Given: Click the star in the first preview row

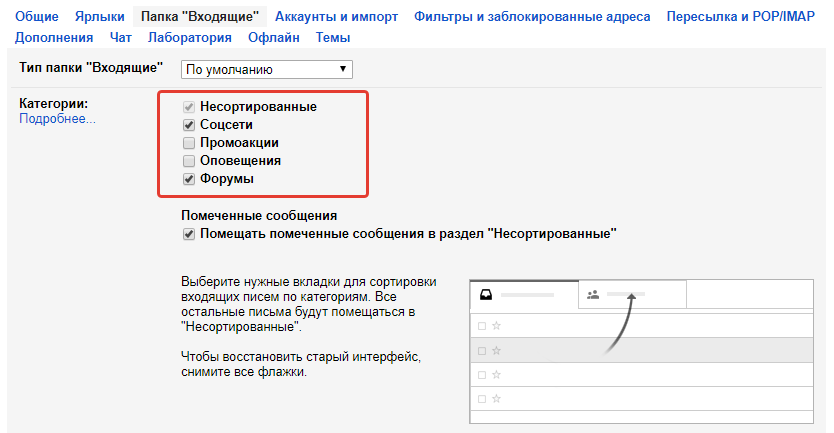Looking at the screenshot, I should tap(496, 326).
